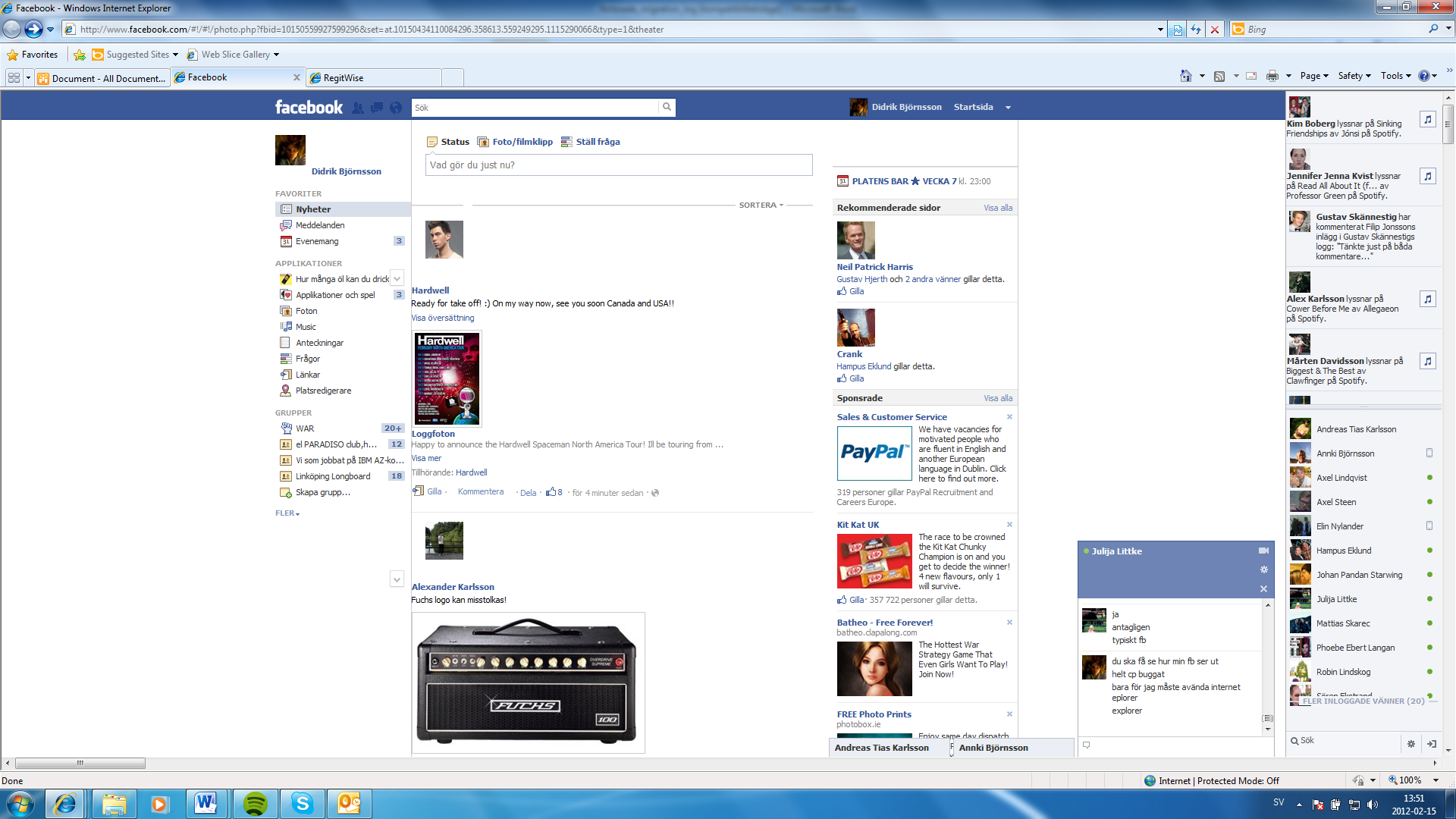Click the Print toolbar icon
The image size is (1456, 819).
pos(1272,76)
